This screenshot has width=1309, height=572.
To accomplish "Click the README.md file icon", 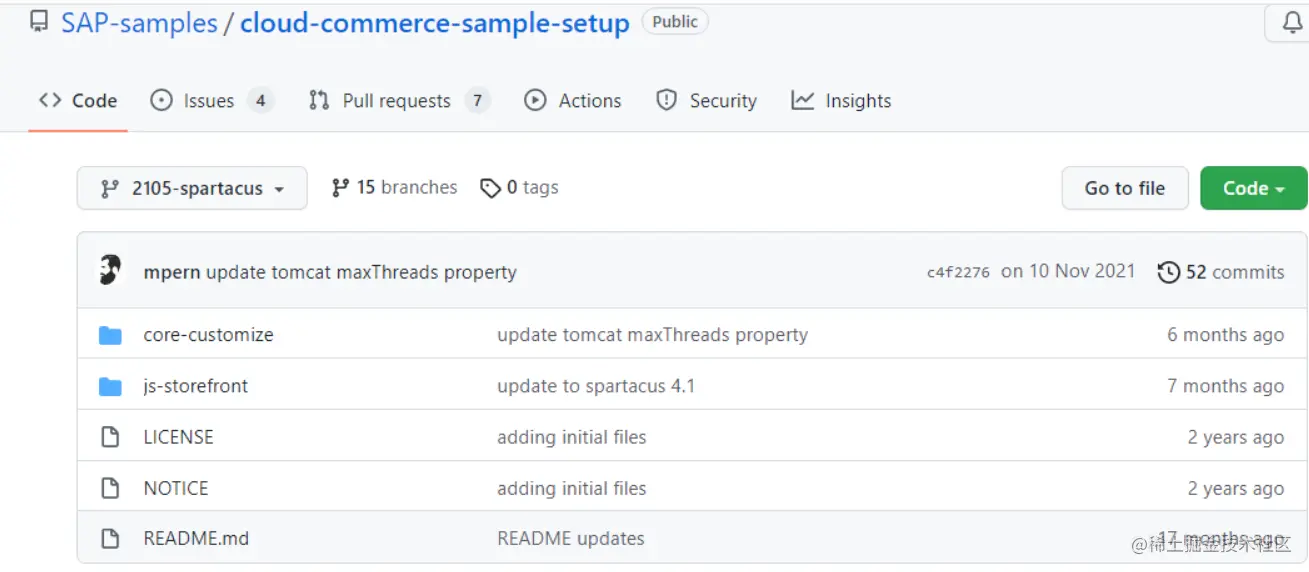I will [x=110, y=539].
